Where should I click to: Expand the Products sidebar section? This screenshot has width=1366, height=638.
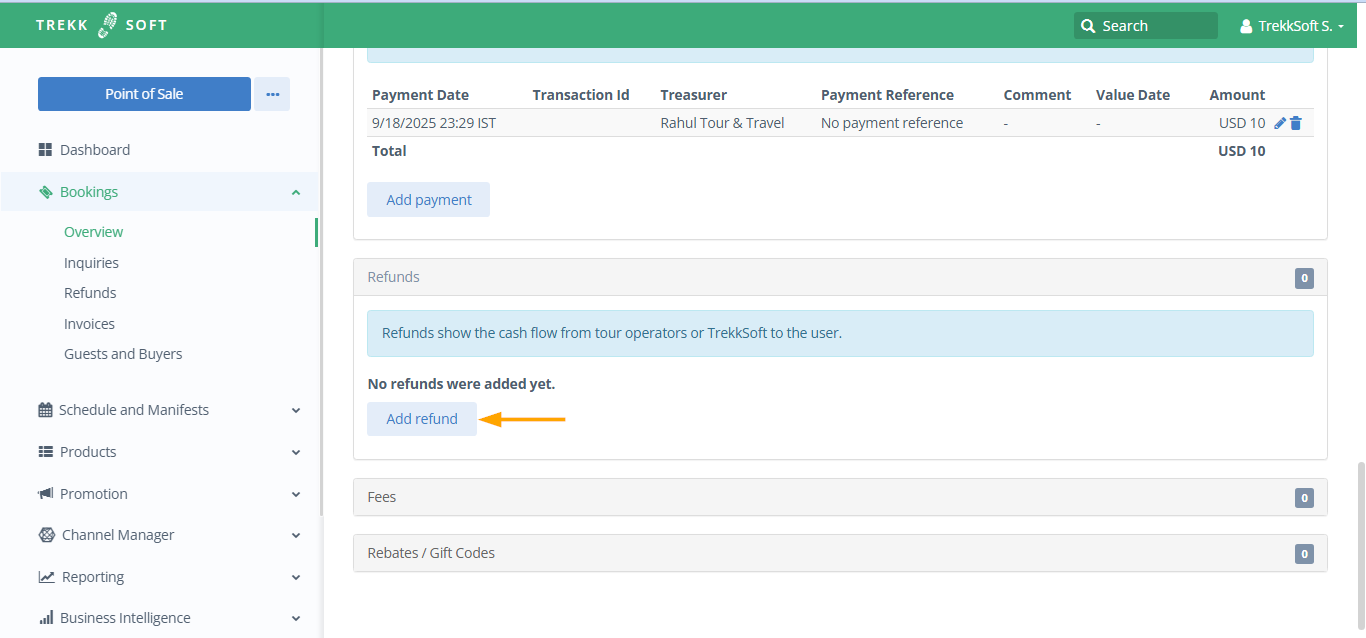click(296, 452)
